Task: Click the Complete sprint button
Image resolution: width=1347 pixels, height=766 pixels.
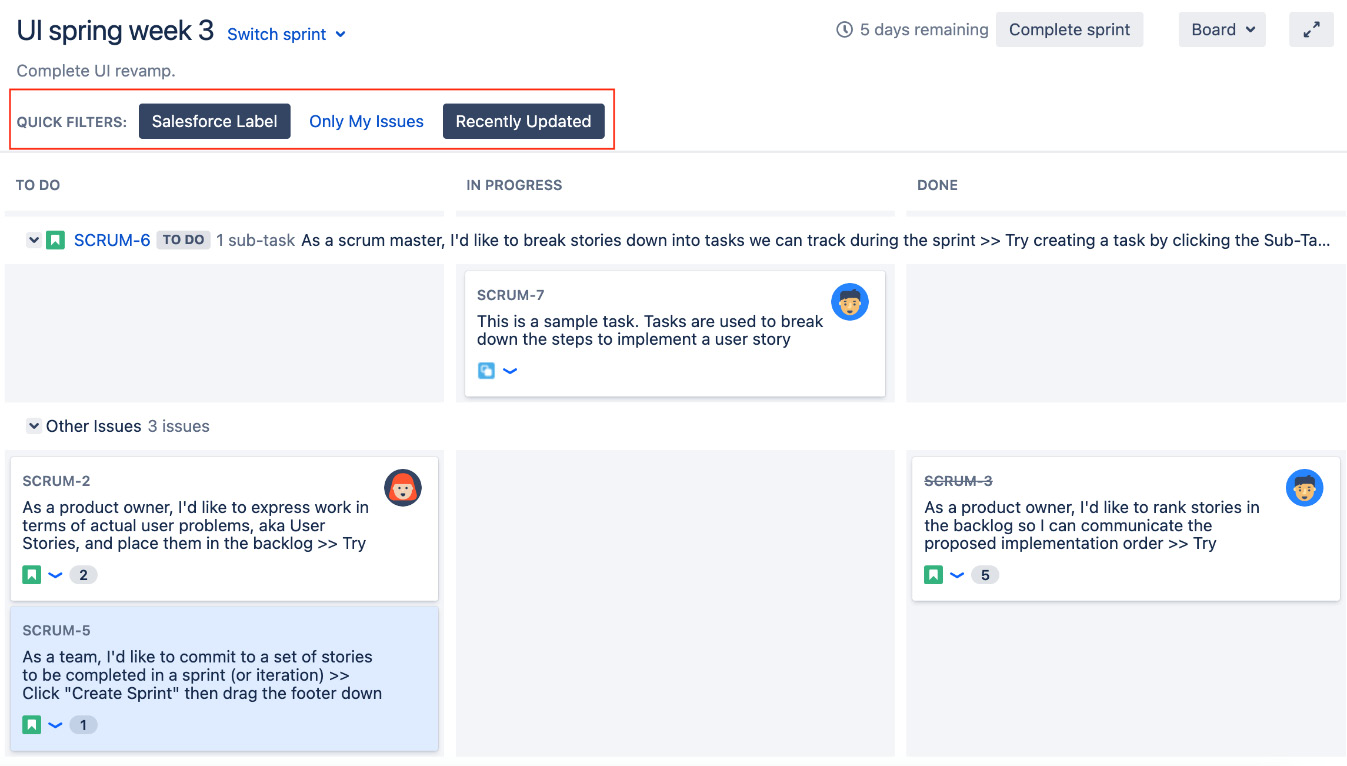Action: [1069, 30]
